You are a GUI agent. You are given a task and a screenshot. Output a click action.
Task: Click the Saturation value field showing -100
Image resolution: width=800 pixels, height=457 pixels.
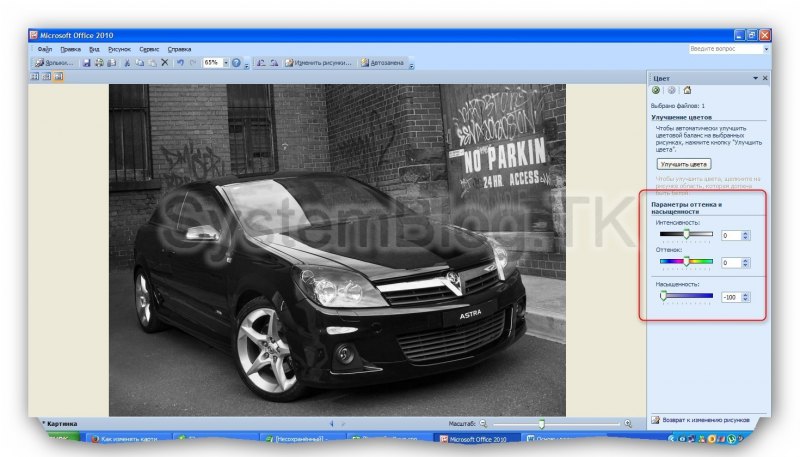coord(731,297)
